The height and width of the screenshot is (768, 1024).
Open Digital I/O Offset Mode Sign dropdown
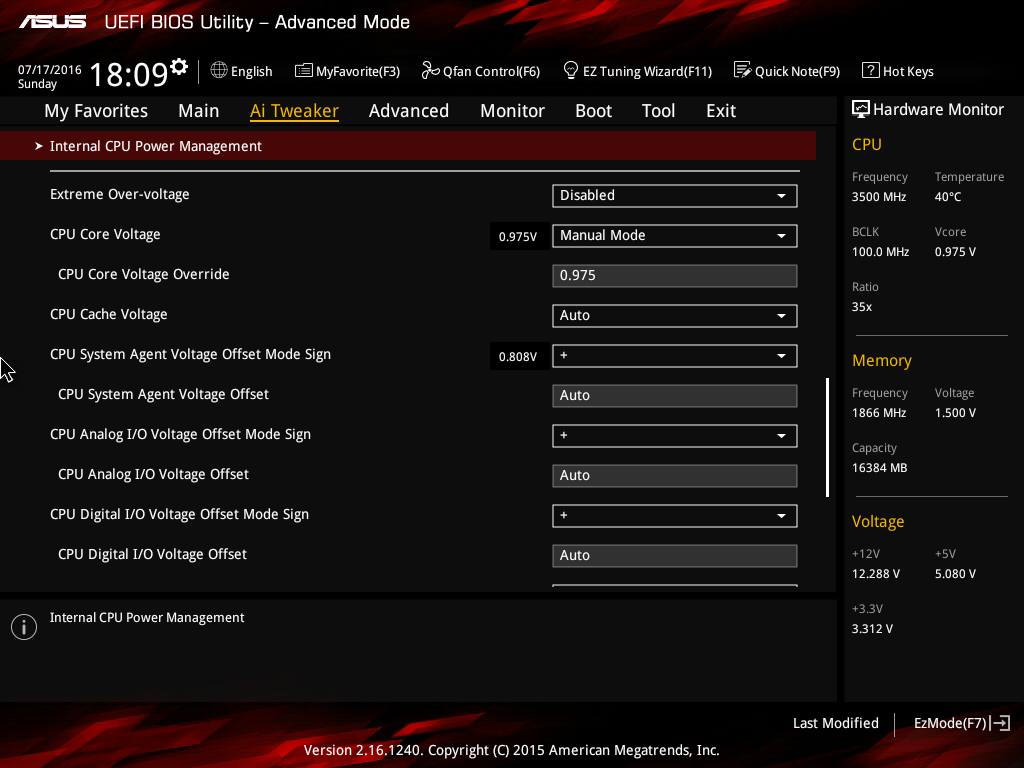pos(675,516)
